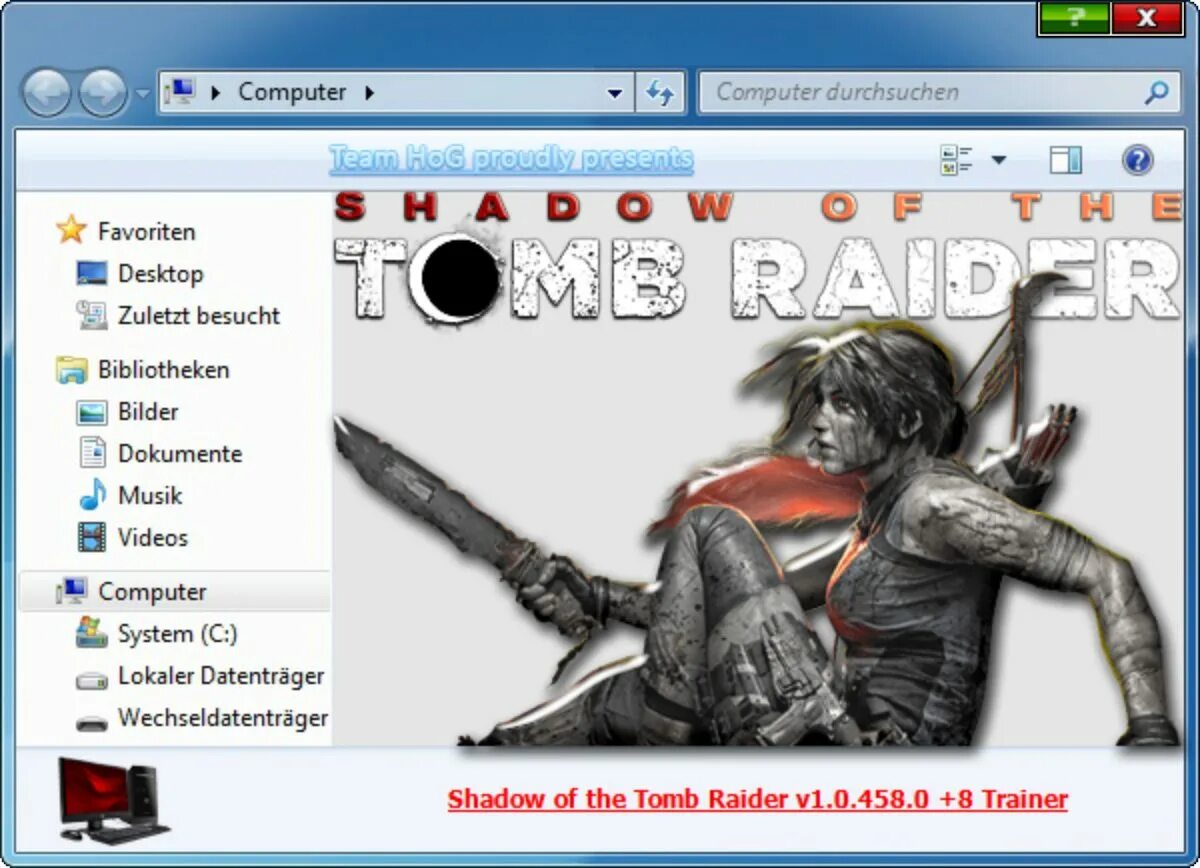Select Favoriten in navigation pane
The height and width of the screenshot is (868, 1200).
(146, 232)
